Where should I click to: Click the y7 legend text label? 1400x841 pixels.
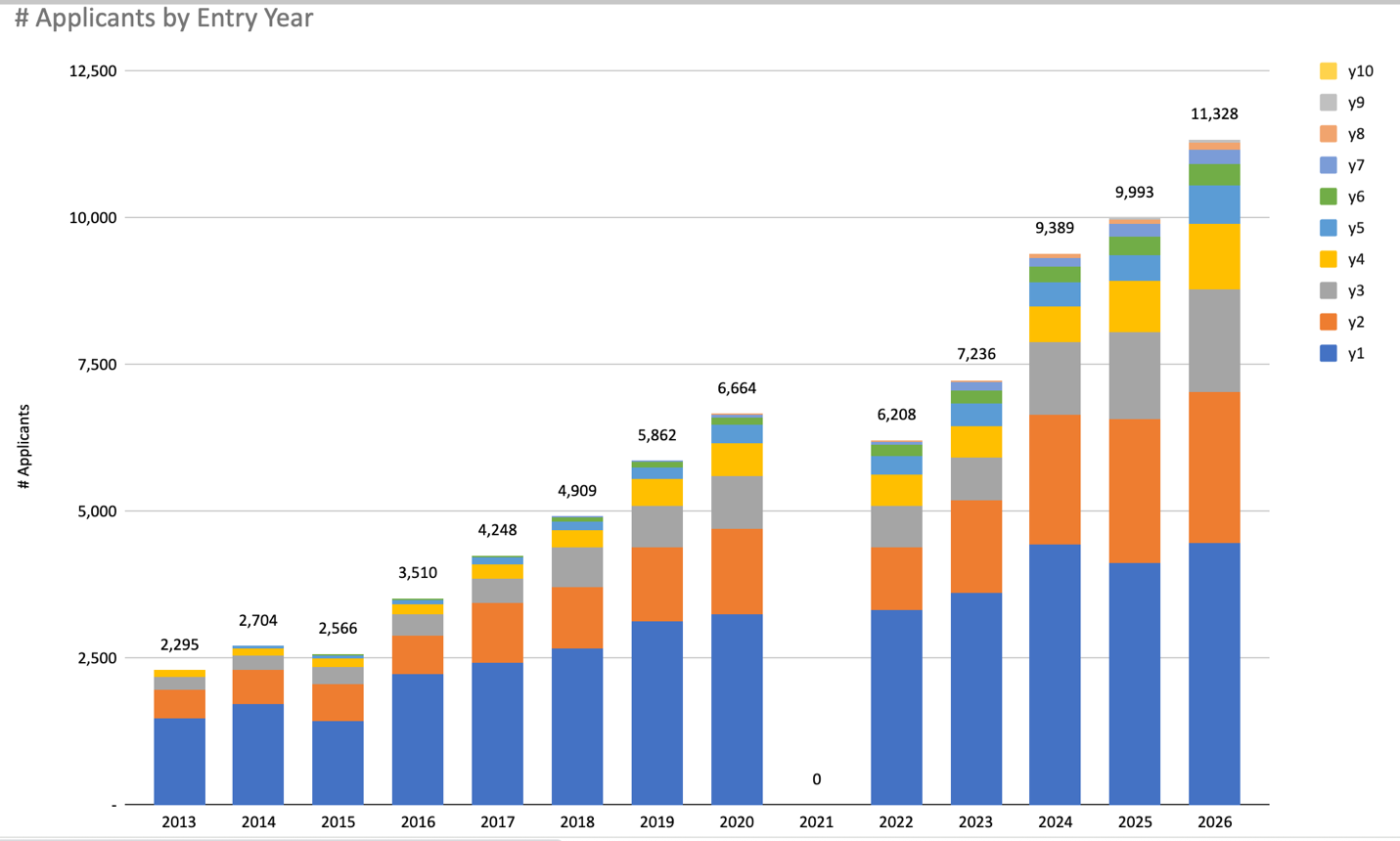pyautogui.click(x=1356, y=165)
